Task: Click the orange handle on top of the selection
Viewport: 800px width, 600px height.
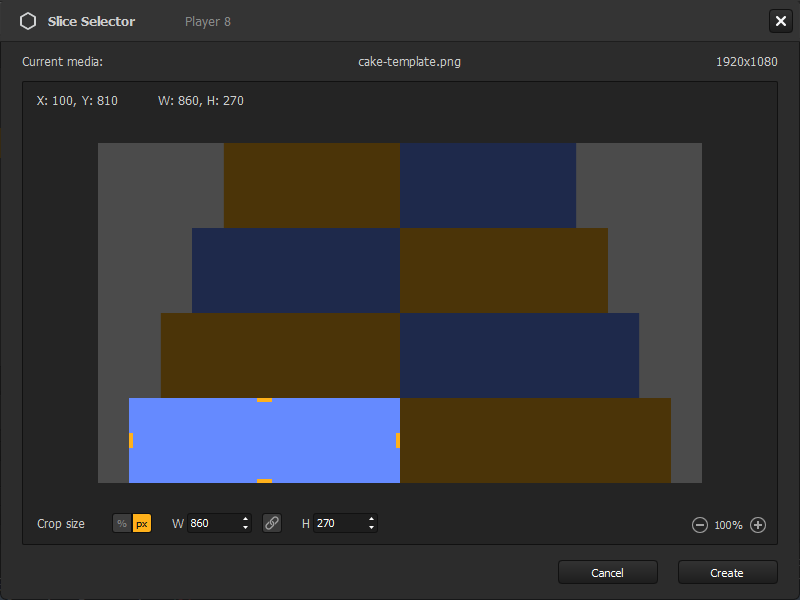Action: (x=263, y=399)
